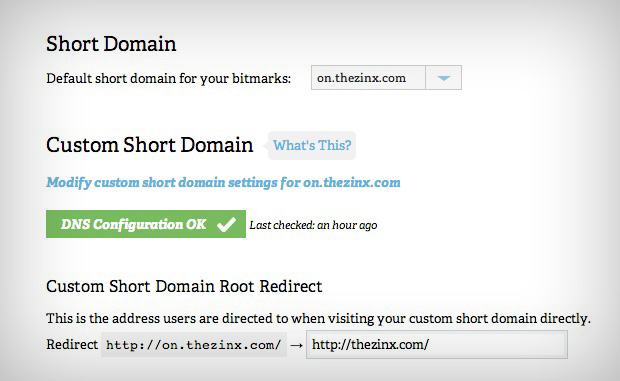Click the Redirect label before the URL
Viewport: 620px width, 381px height.
[72, 344]
